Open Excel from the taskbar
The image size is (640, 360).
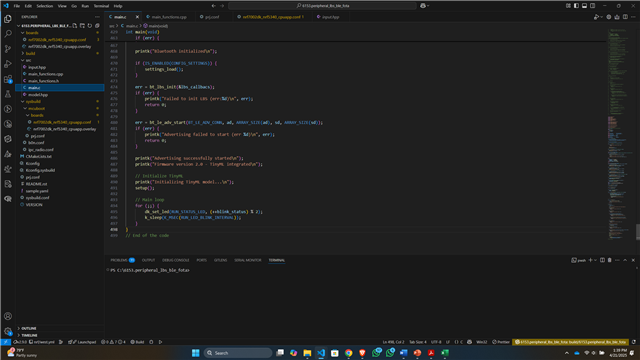click(x=445, y=353)
